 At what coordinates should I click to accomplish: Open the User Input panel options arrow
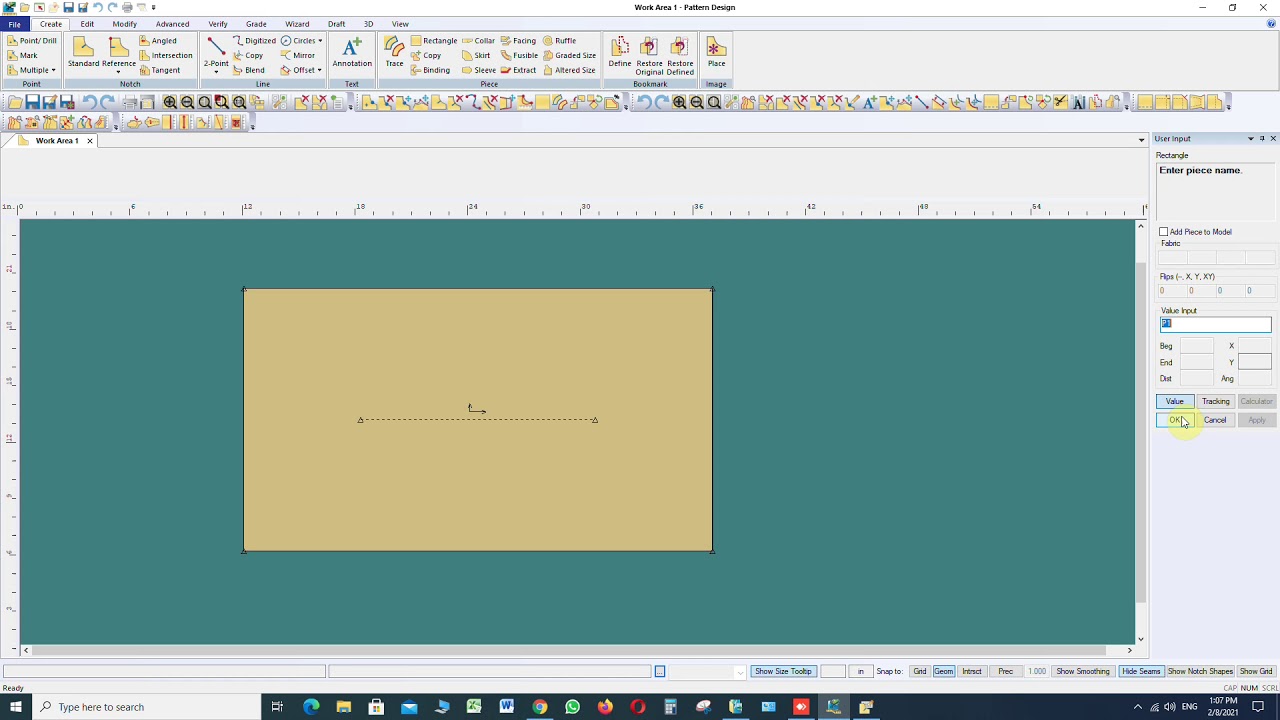[x=1250, y=139]
